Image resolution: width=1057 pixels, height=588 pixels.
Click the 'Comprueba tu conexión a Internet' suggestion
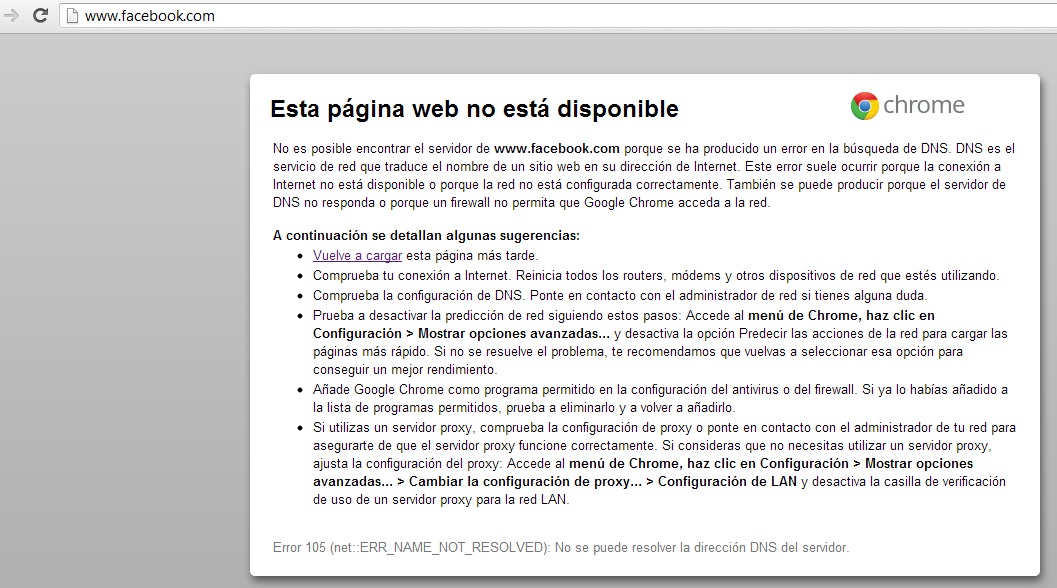point(656,275)
